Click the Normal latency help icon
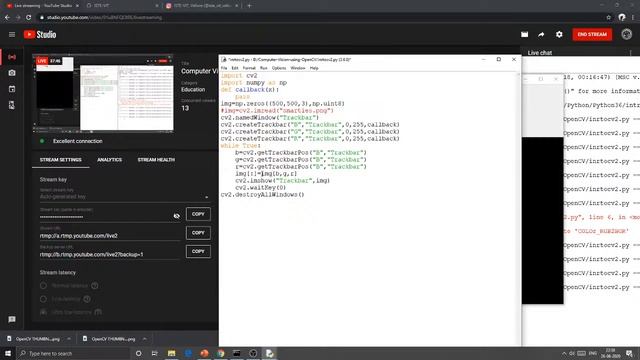640x360 pixels. click(95, 286)
